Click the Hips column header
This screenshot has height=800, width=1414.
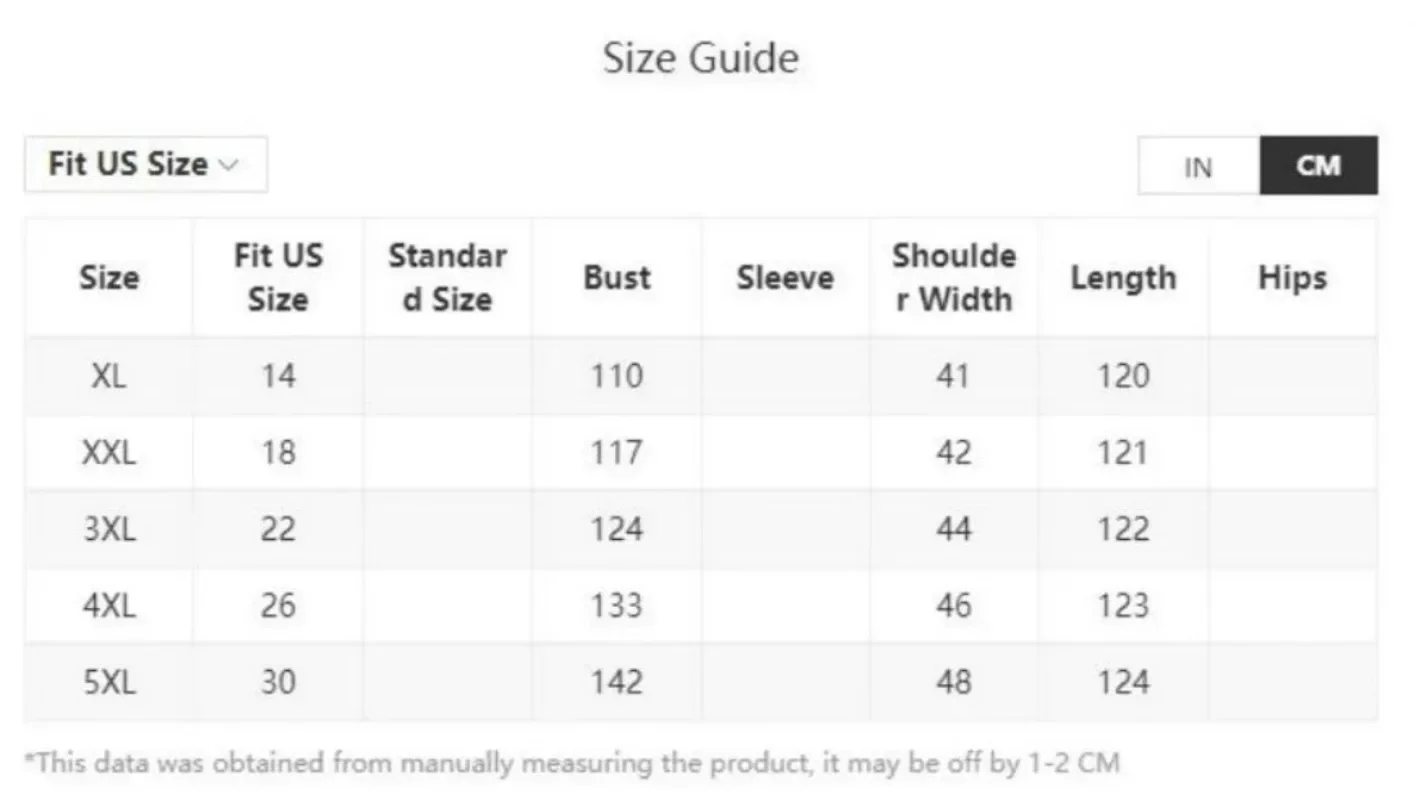coord(1292,277)
